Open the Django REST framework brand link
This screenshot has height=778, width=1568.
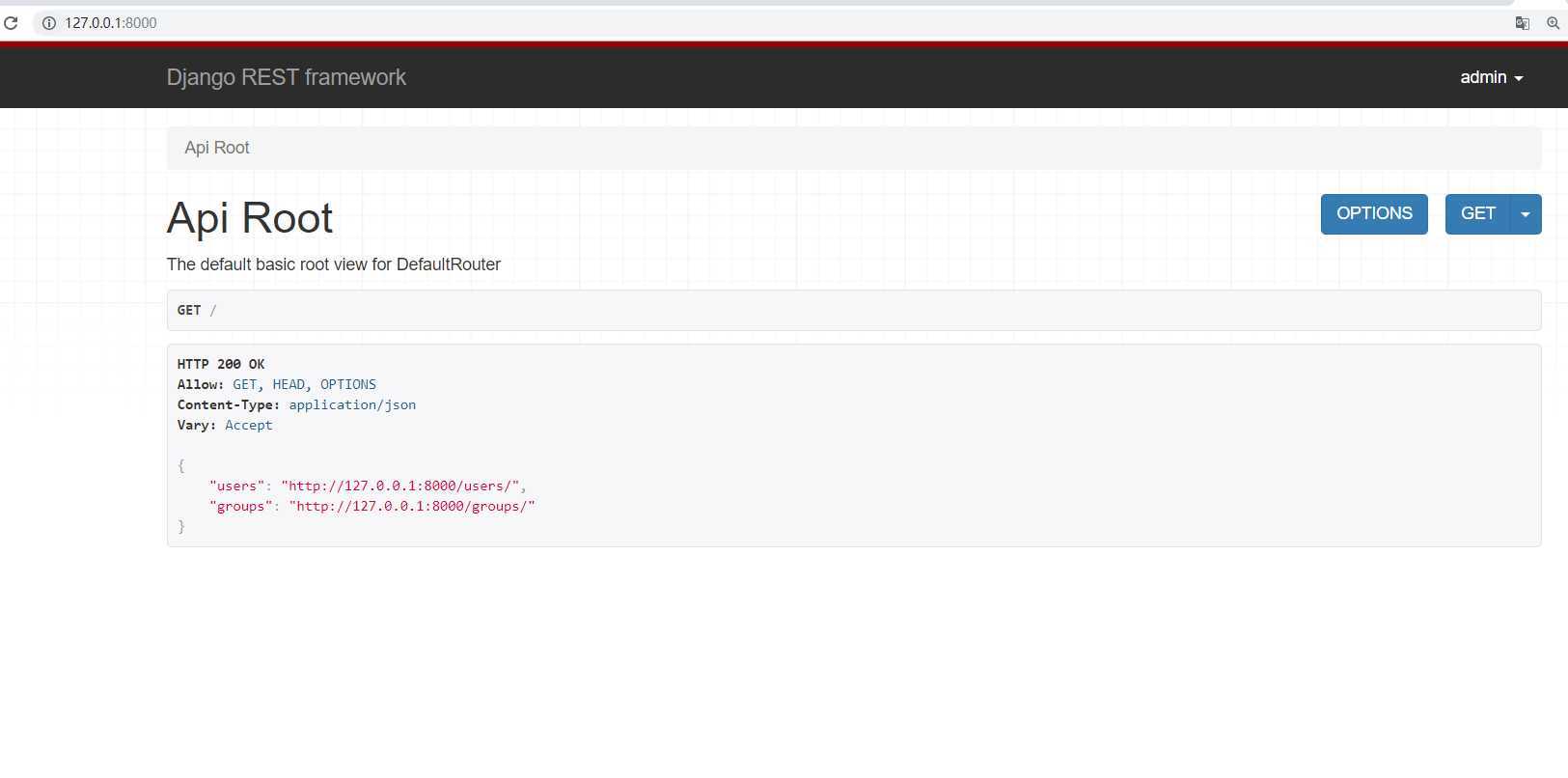pyautogui.click(x=286, y=77)
